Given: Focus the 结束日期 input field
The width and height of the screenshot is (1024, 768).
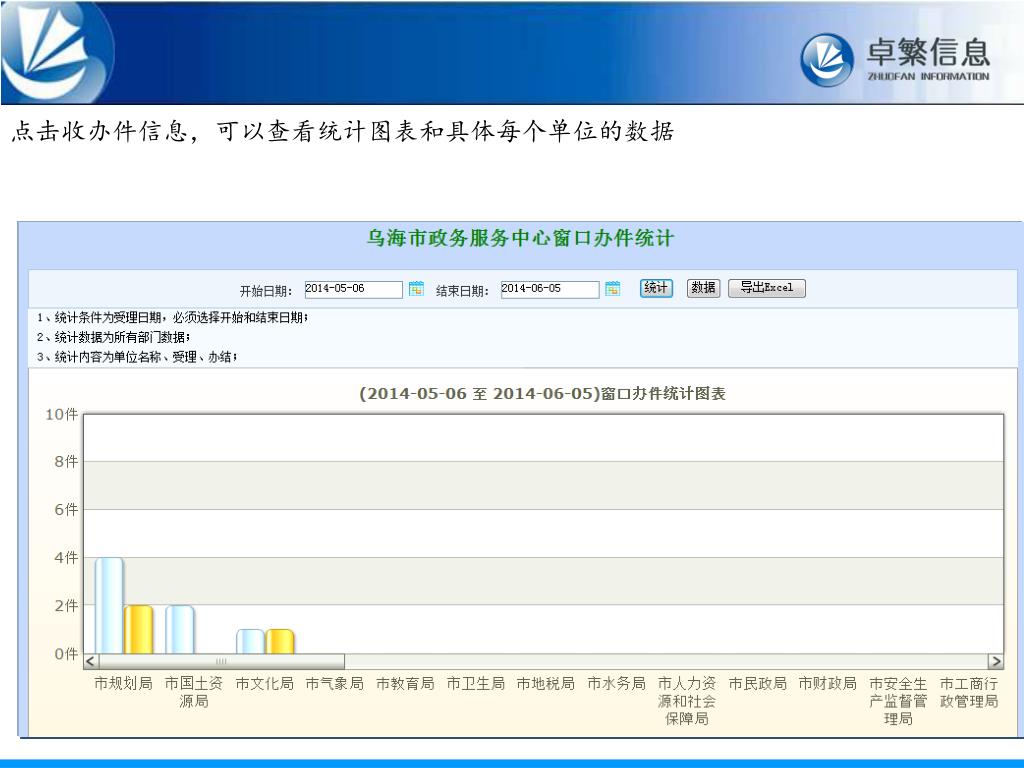Looking at the screenshot, I should click(550, 289).
